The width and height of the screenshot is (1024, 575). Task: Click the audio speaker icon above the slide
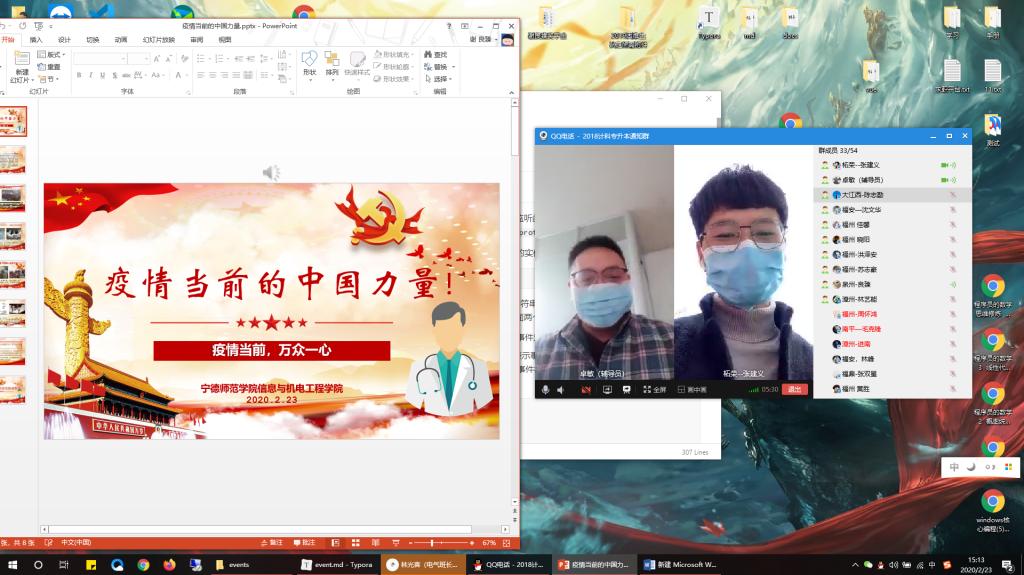(x=271, y=173)
